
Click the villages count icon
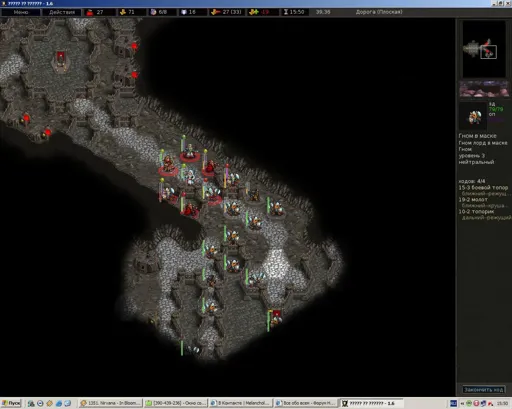click(153, 12)
